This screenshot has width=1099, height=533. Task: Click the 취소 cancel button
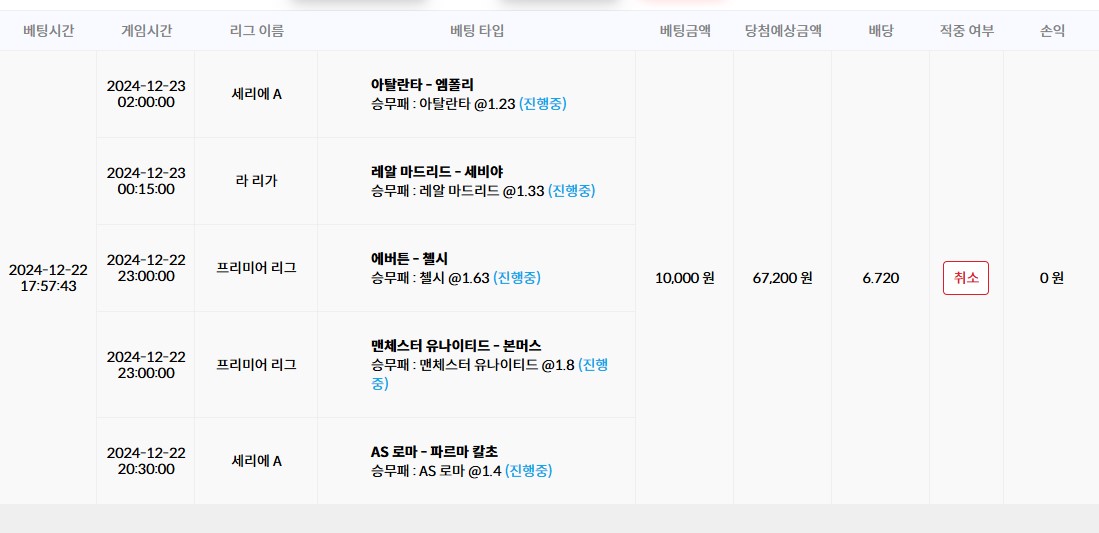(965, 278)
